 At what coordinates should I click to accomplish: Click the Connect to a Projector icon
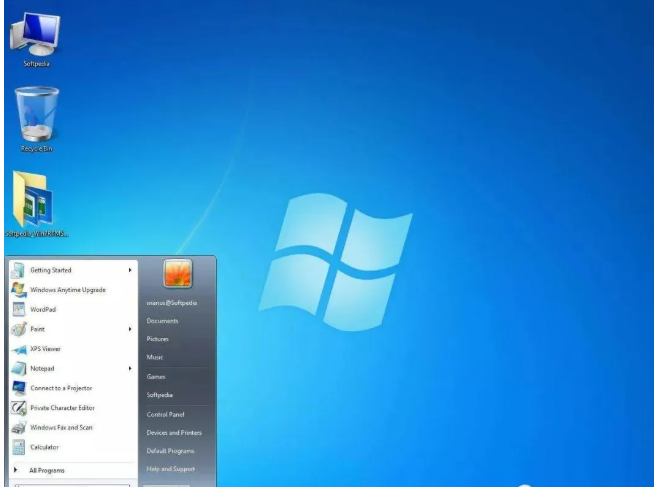(19, 388)
